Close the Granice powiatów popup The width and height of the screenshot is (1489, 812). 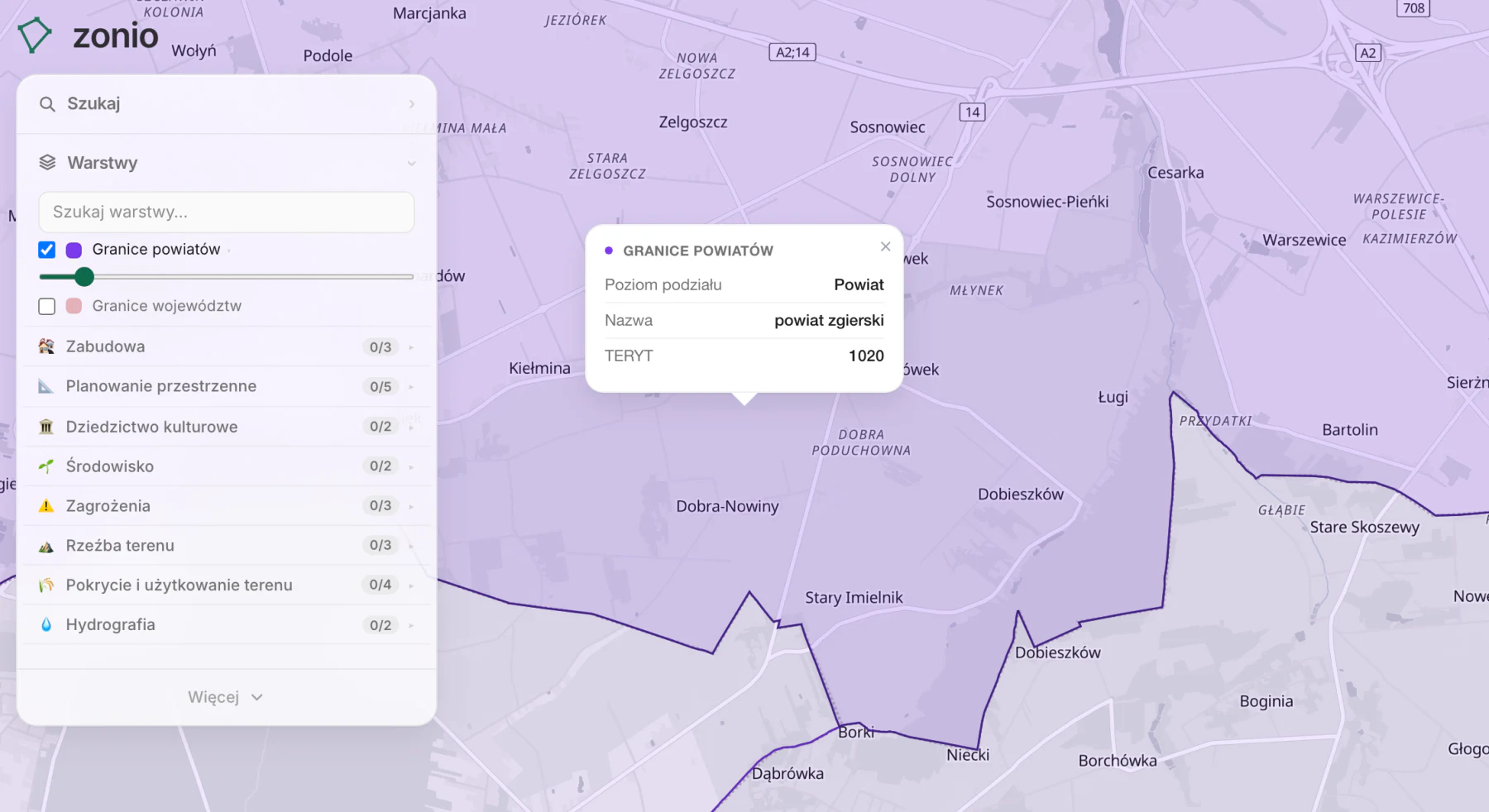(886, 246)
